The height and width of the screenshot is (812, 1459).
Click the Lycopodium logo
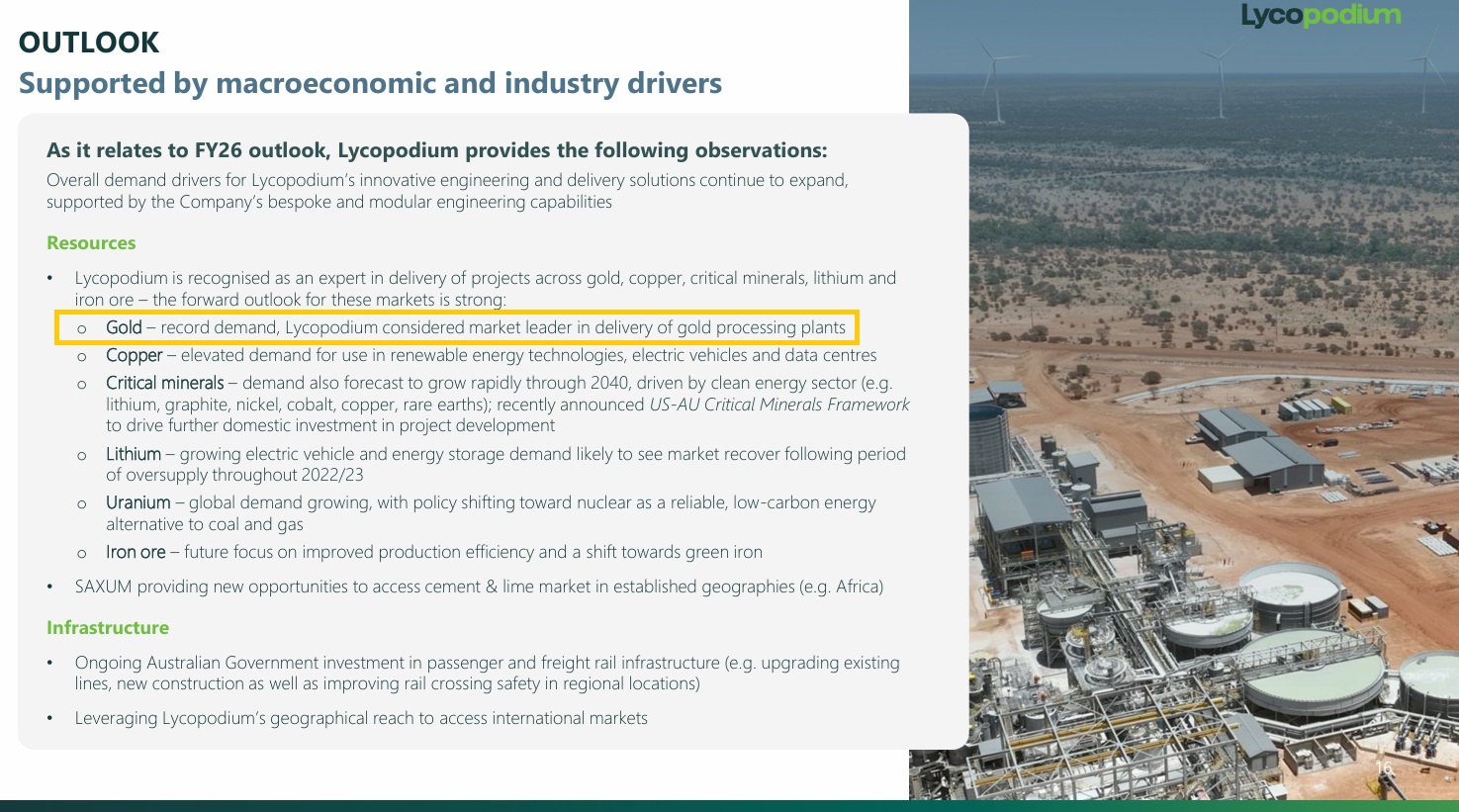[1321, 16]
